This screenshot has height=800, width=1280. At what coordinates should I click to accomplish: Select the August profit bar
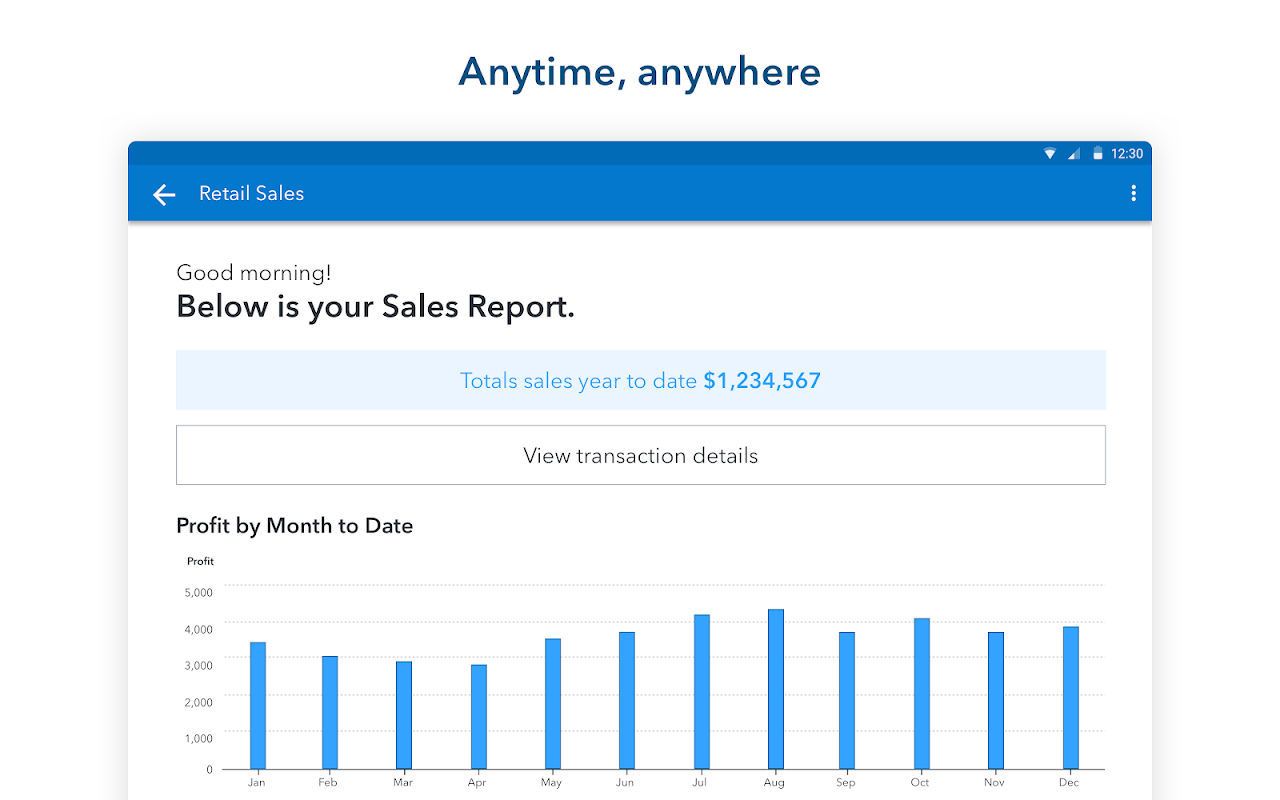pos(776,689)
